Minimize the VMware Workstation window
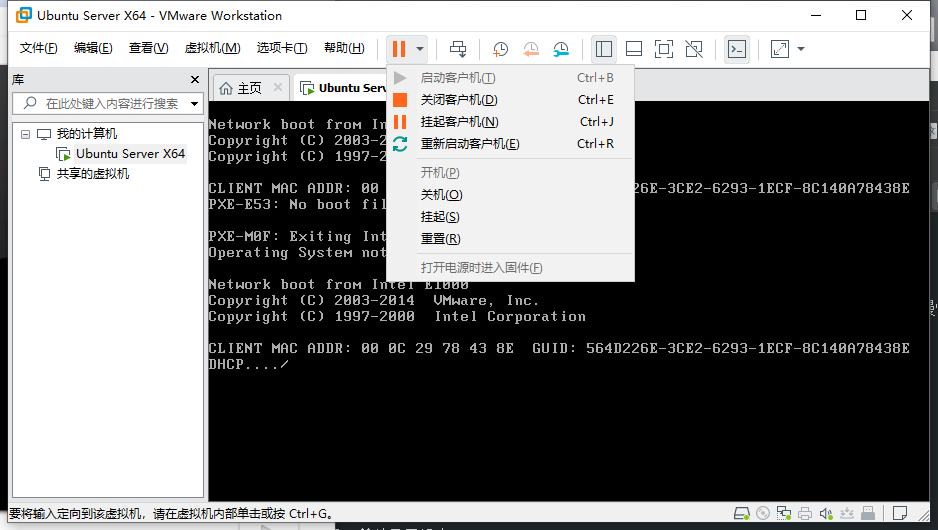938x530 pixels. pyautogui.click(x=817, y=16)
